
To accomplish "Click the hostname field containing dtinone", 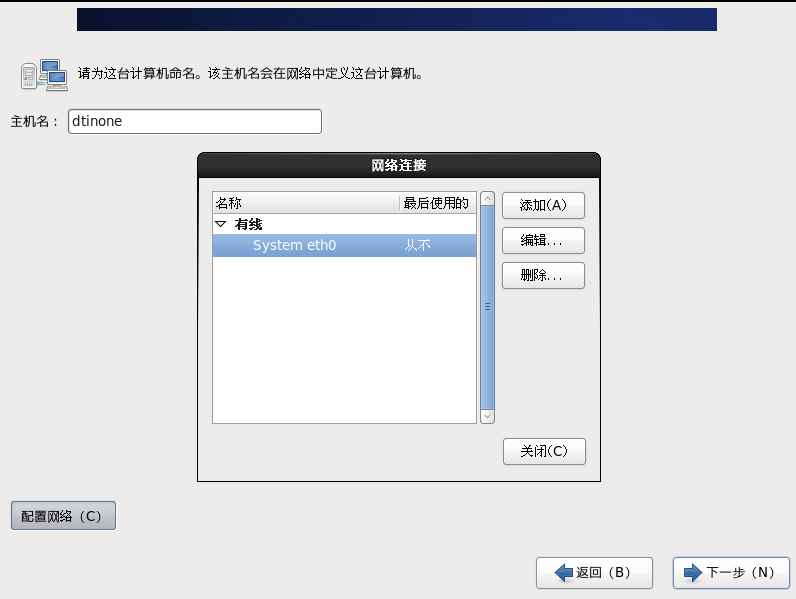I will [194, 121].
